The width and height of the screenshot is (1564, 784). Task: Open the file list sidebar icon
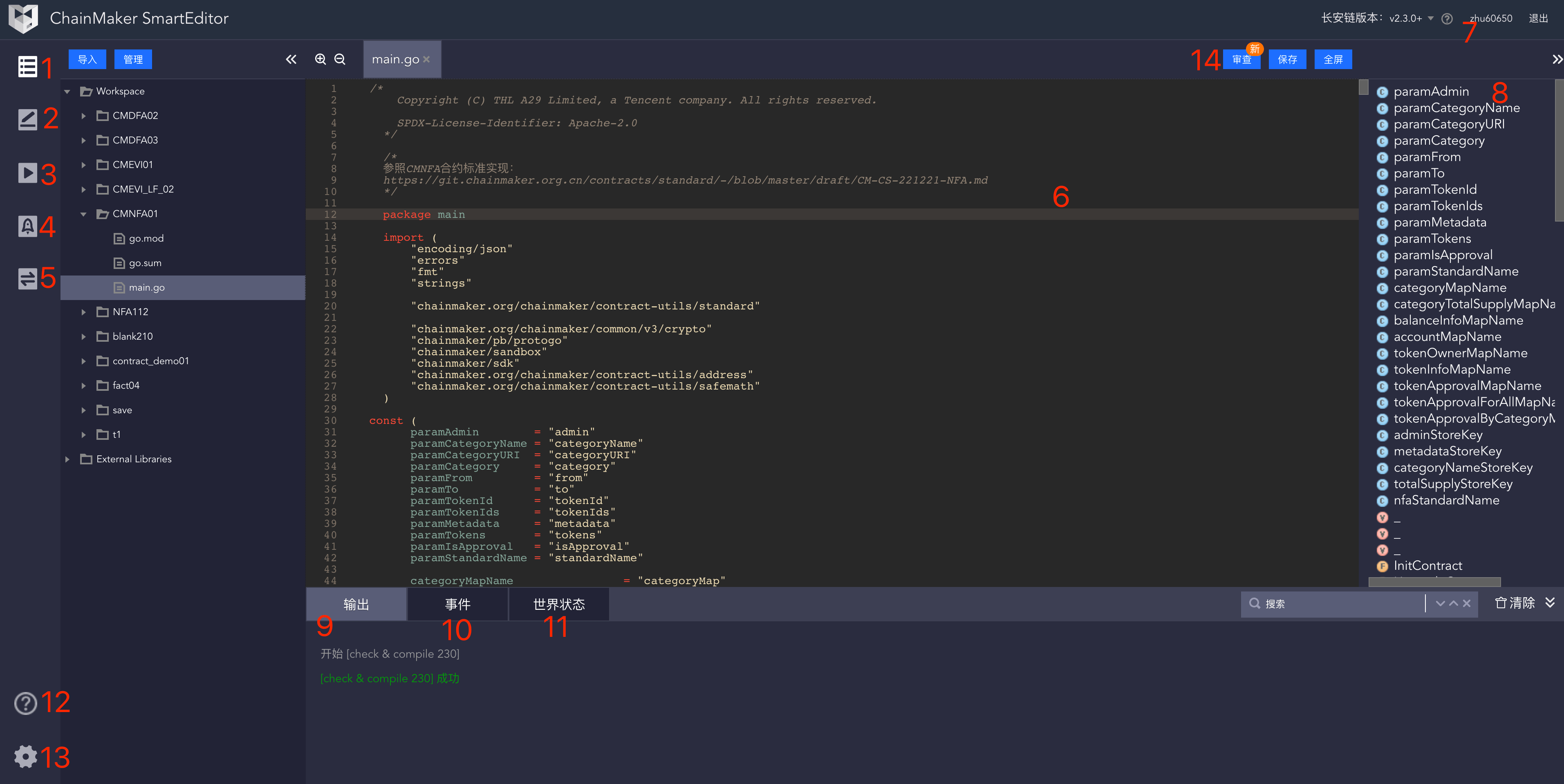pos(27,67)
